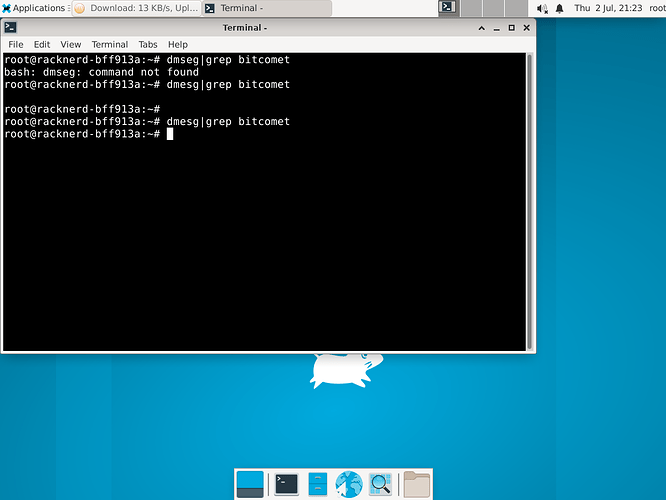Open the File Manager drawer icon in the dock
Screen dimensions: 666x500
[318, 484]
